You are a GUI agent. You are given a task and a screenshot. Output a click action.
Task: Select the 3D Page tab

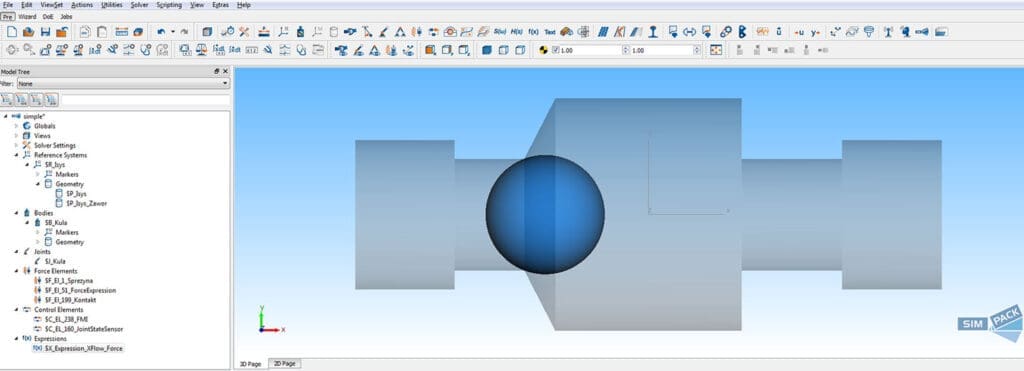click(251, 363)
